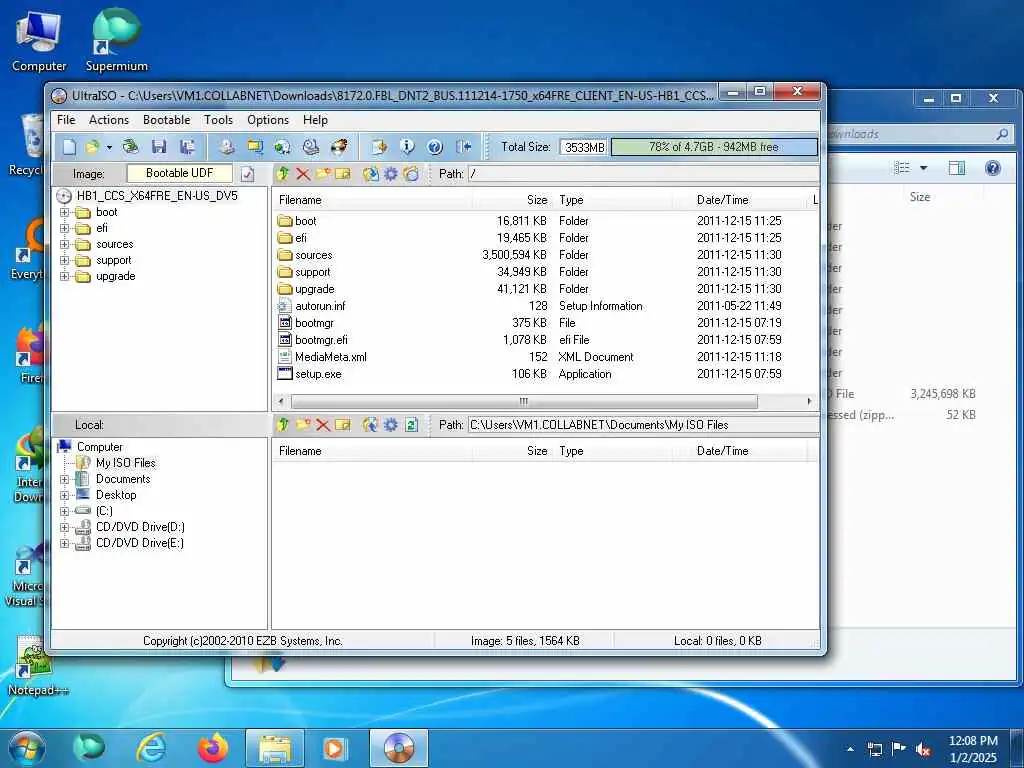Select HB1_CCS_X64FRE_EN-US_DV5 root tree node
1024x768 pixels.
pos(157,196)
